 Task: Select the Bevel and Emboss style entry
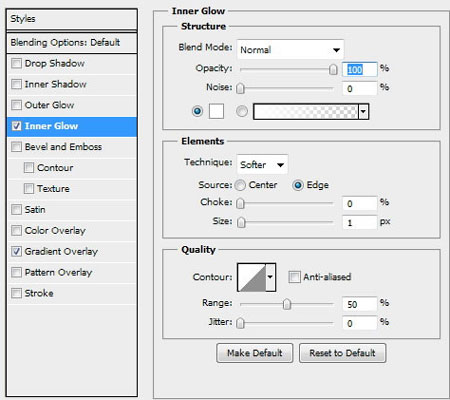coord(72,147)
